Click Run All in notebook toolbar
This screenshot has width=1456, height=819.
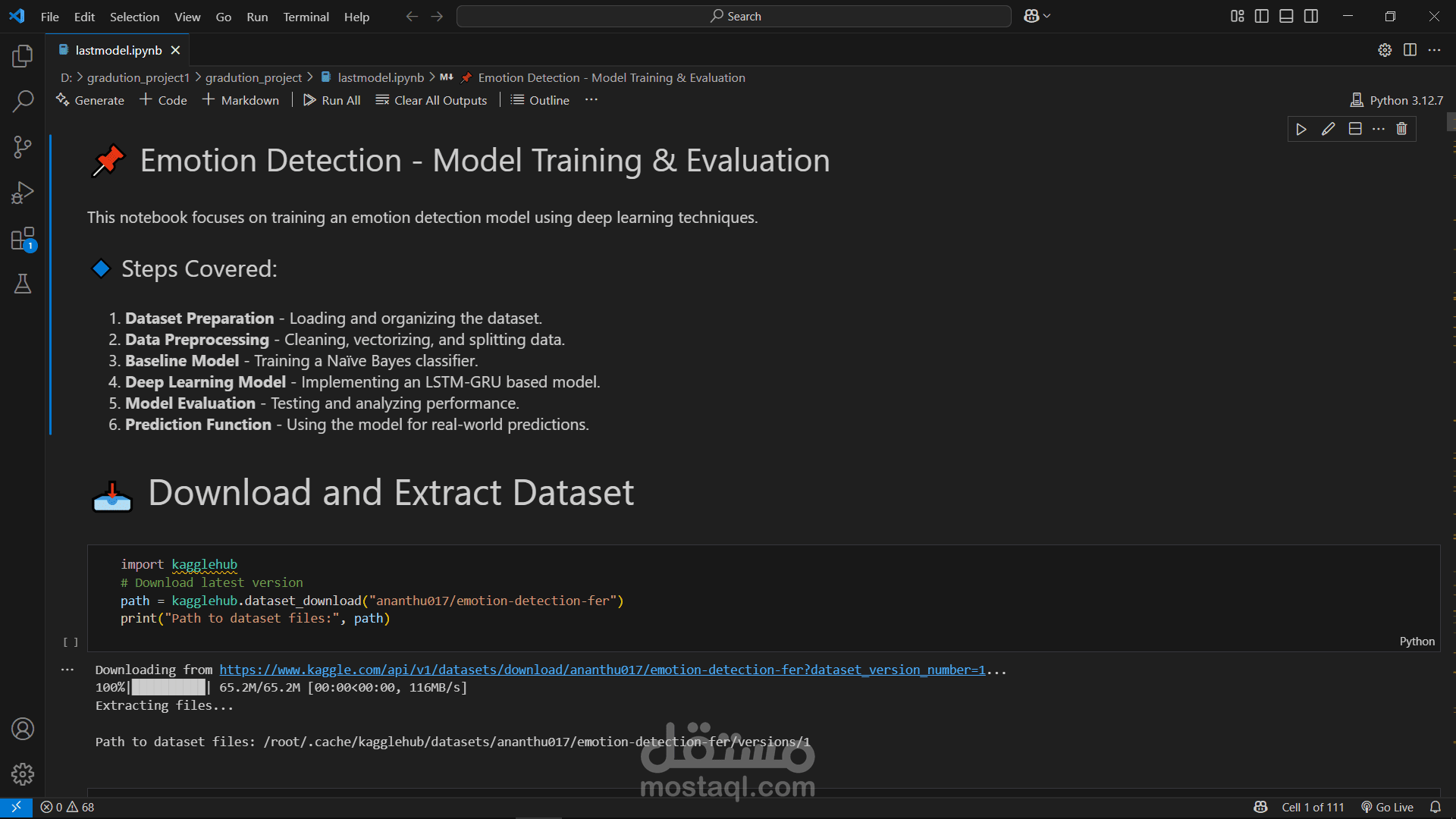(332, 100)
